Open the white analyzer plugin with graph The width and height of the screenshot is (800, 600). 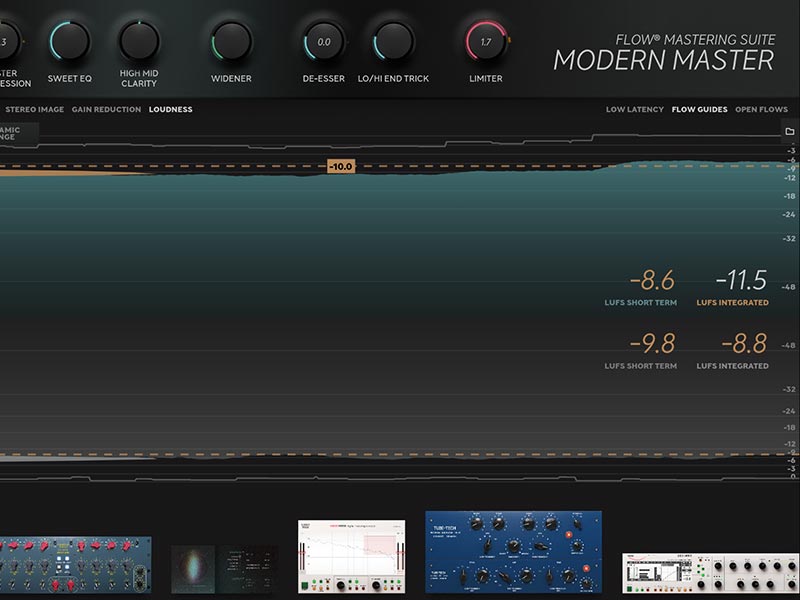click(351, 556)
